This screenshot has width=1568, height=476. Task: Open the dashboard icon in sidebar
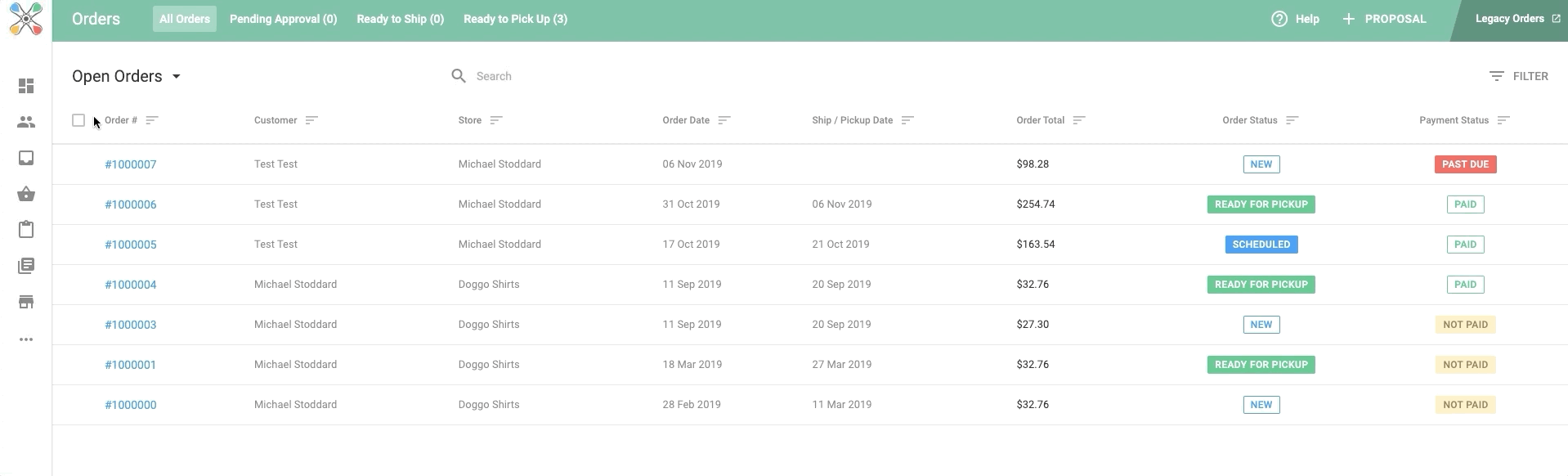point(26,86)
